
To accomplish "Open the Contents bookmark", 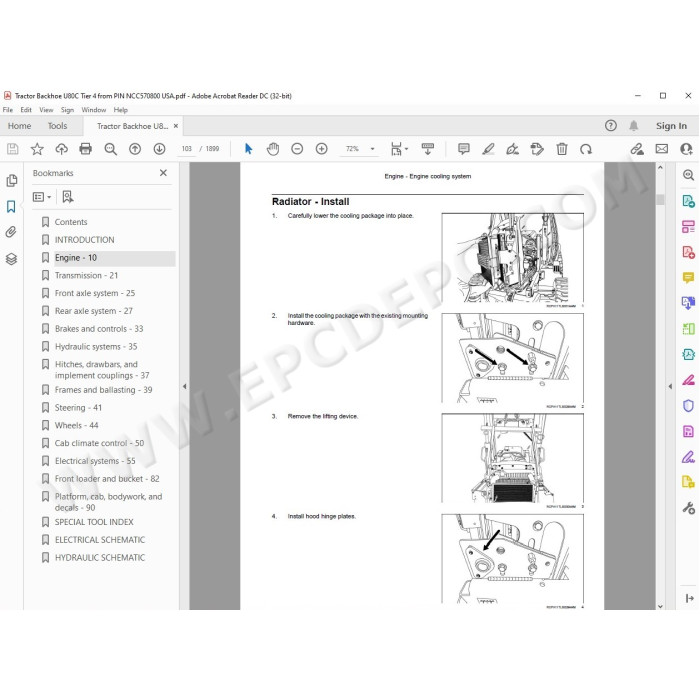I will (71, 222).
